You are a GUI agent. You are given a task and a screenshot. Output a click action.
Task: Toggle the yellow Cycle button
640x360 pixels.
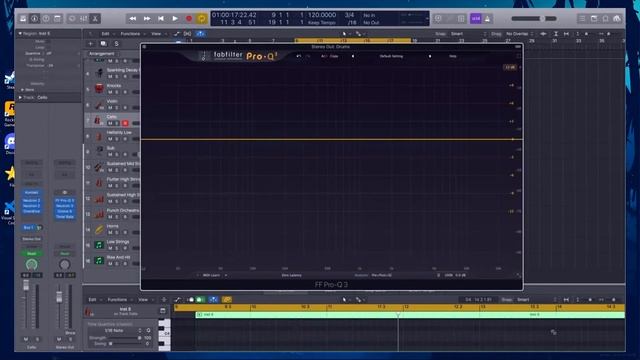click(202, 18)
